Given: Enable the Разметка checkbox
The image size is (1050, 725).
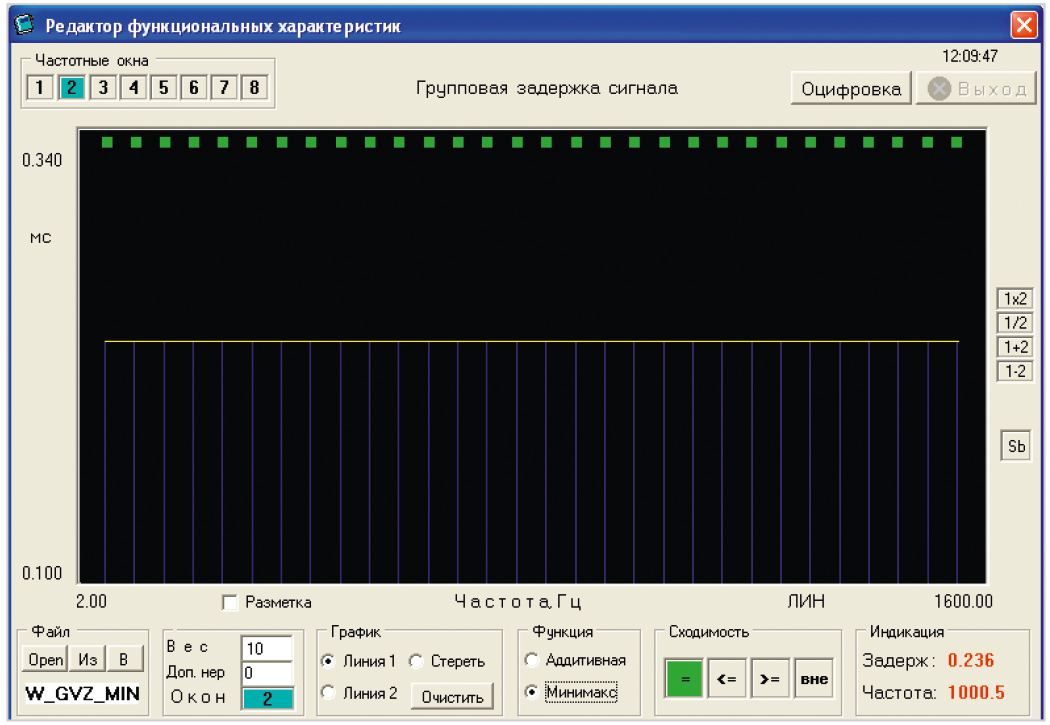Looking at the screenshot, I should point(230,602).
